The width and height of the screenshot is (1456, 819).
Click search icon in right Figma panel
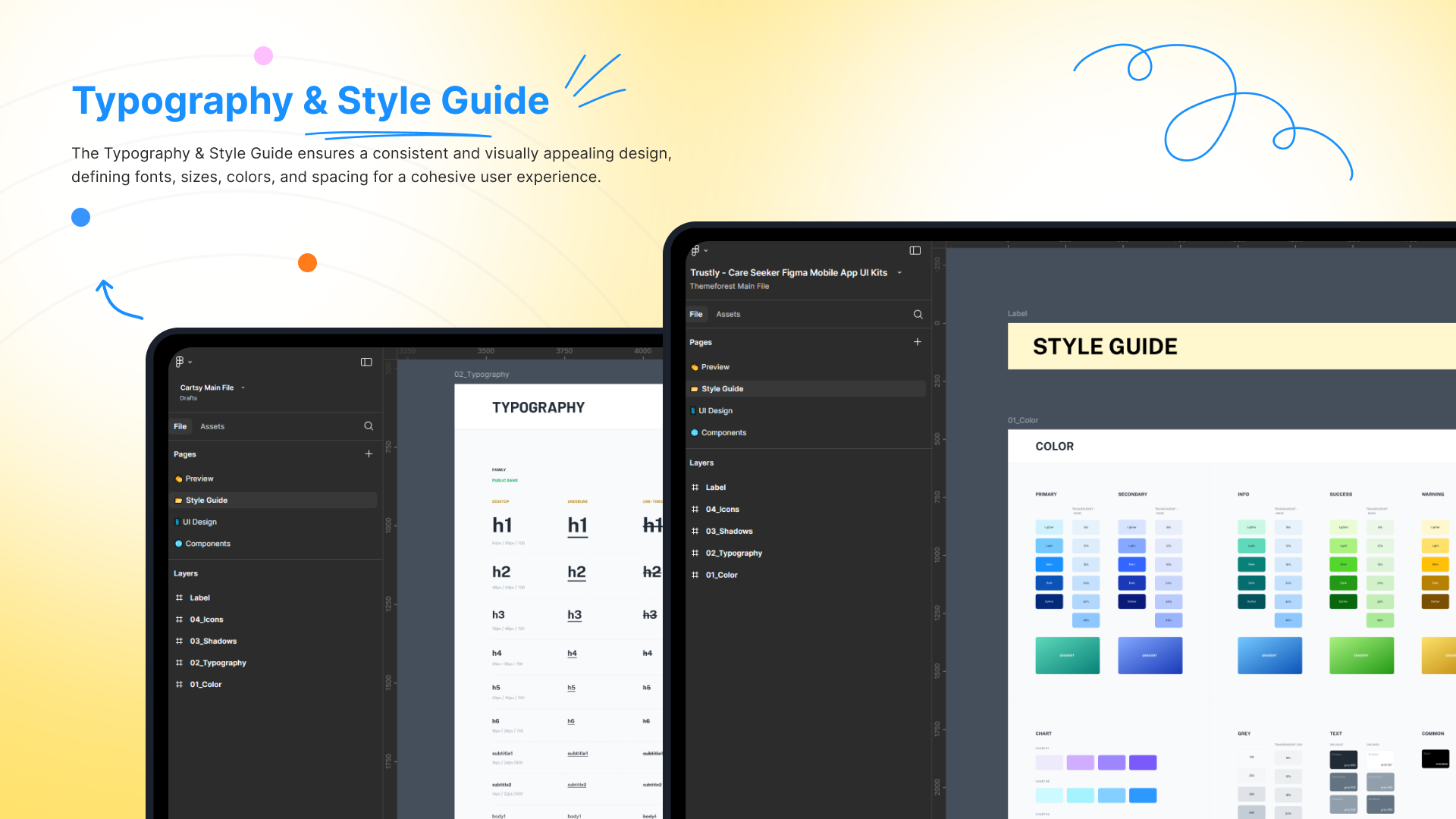click(x=918, y=314)
